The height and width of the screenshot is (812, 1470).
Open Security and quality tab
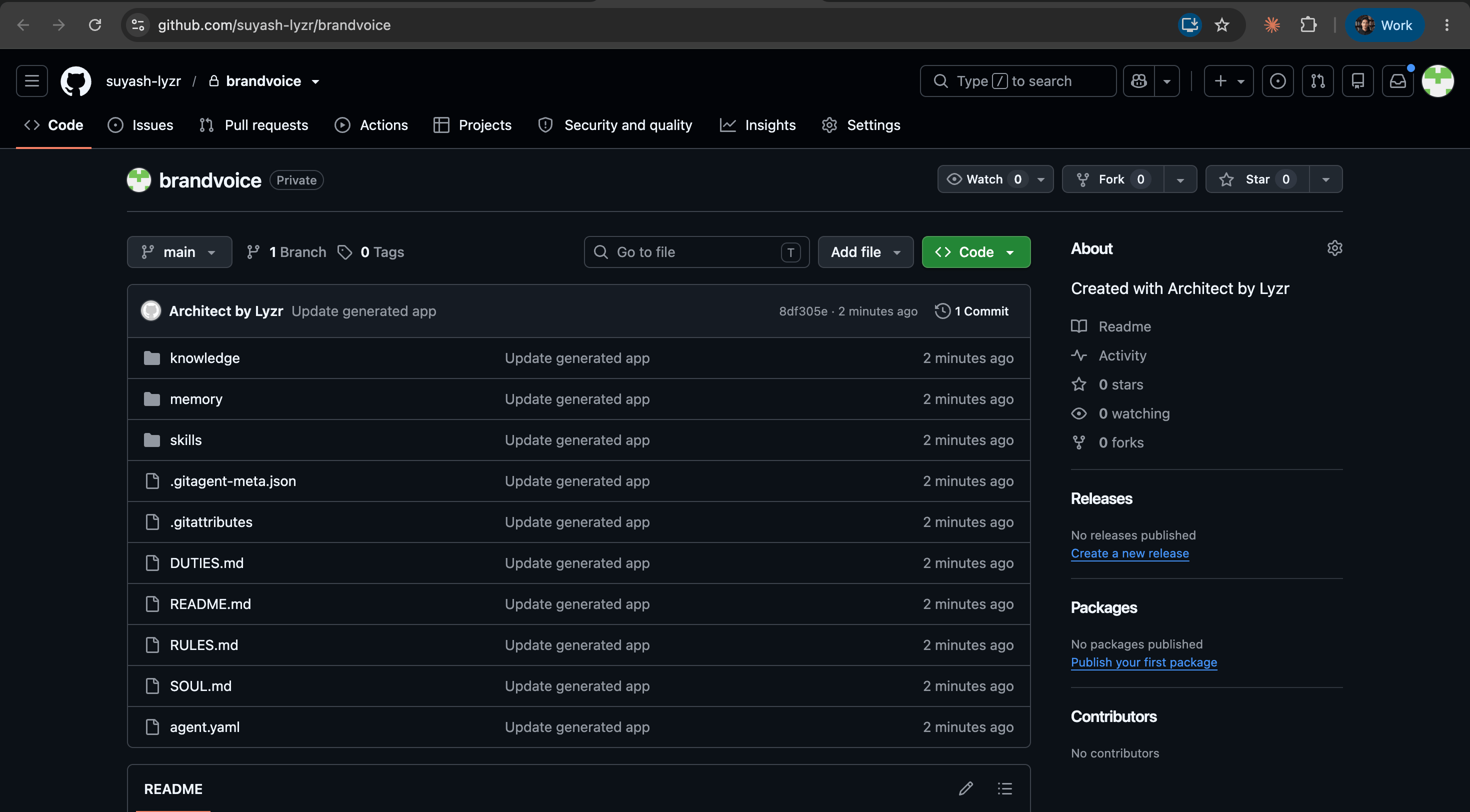(615, 125)
